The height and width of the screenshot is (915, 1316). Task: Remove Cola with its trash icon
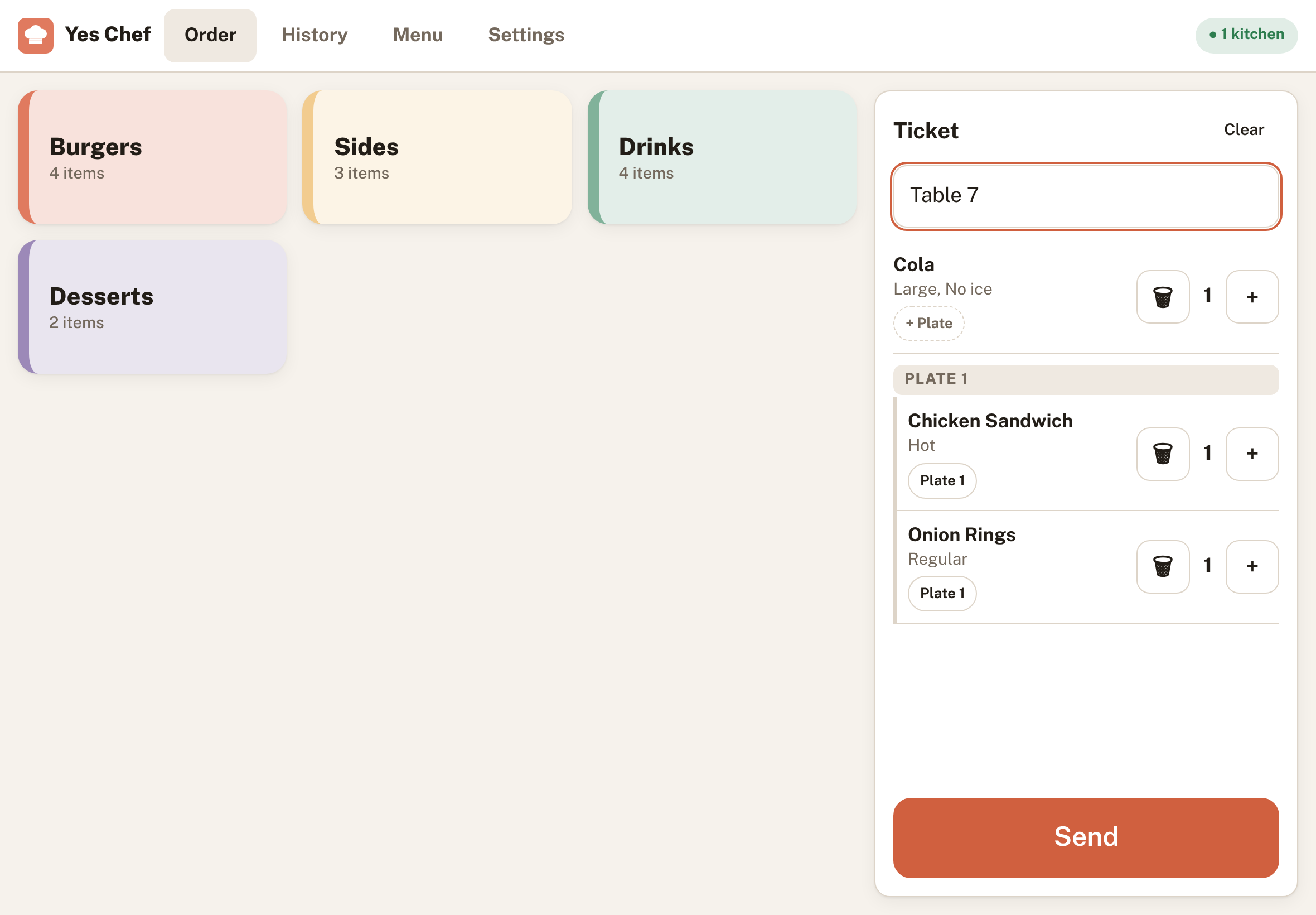tap(1163, 297)
